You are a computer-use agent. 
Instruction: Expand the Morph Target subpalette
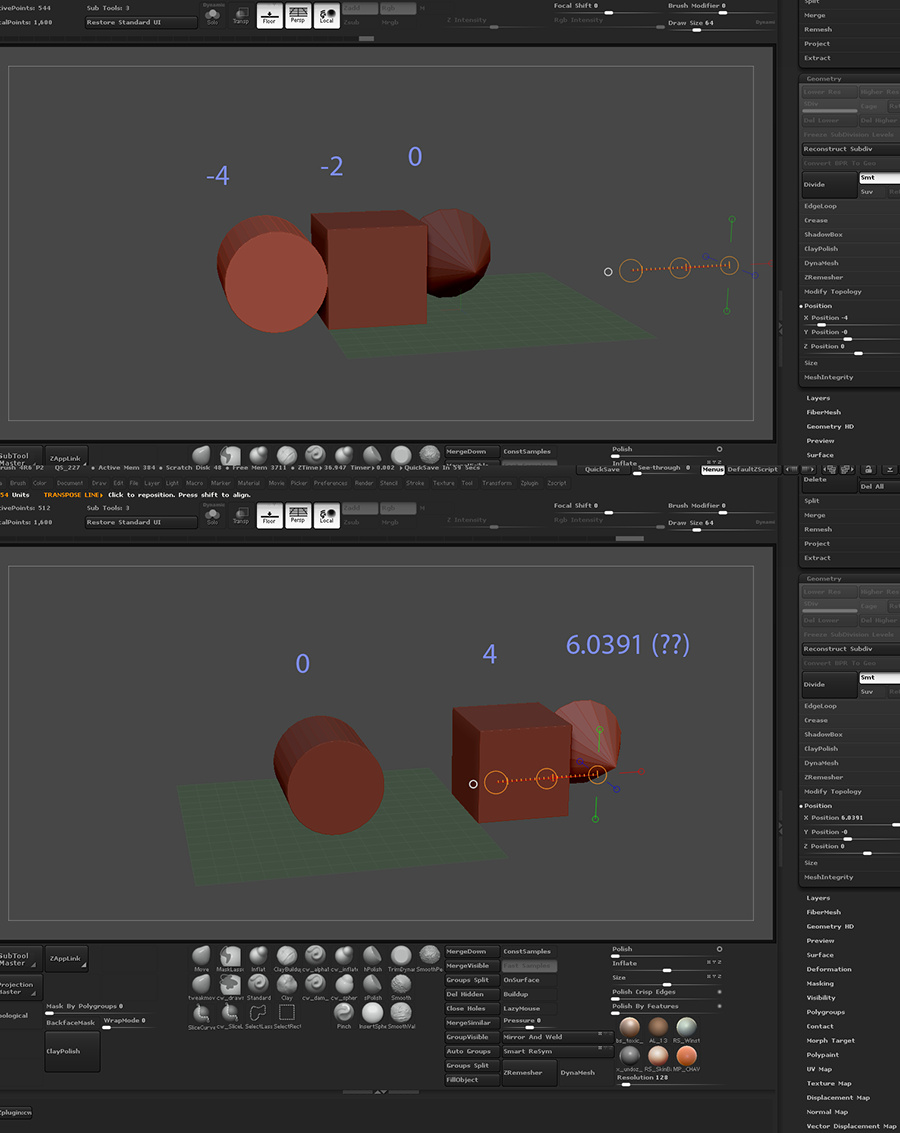click(x=831, y=1040)
